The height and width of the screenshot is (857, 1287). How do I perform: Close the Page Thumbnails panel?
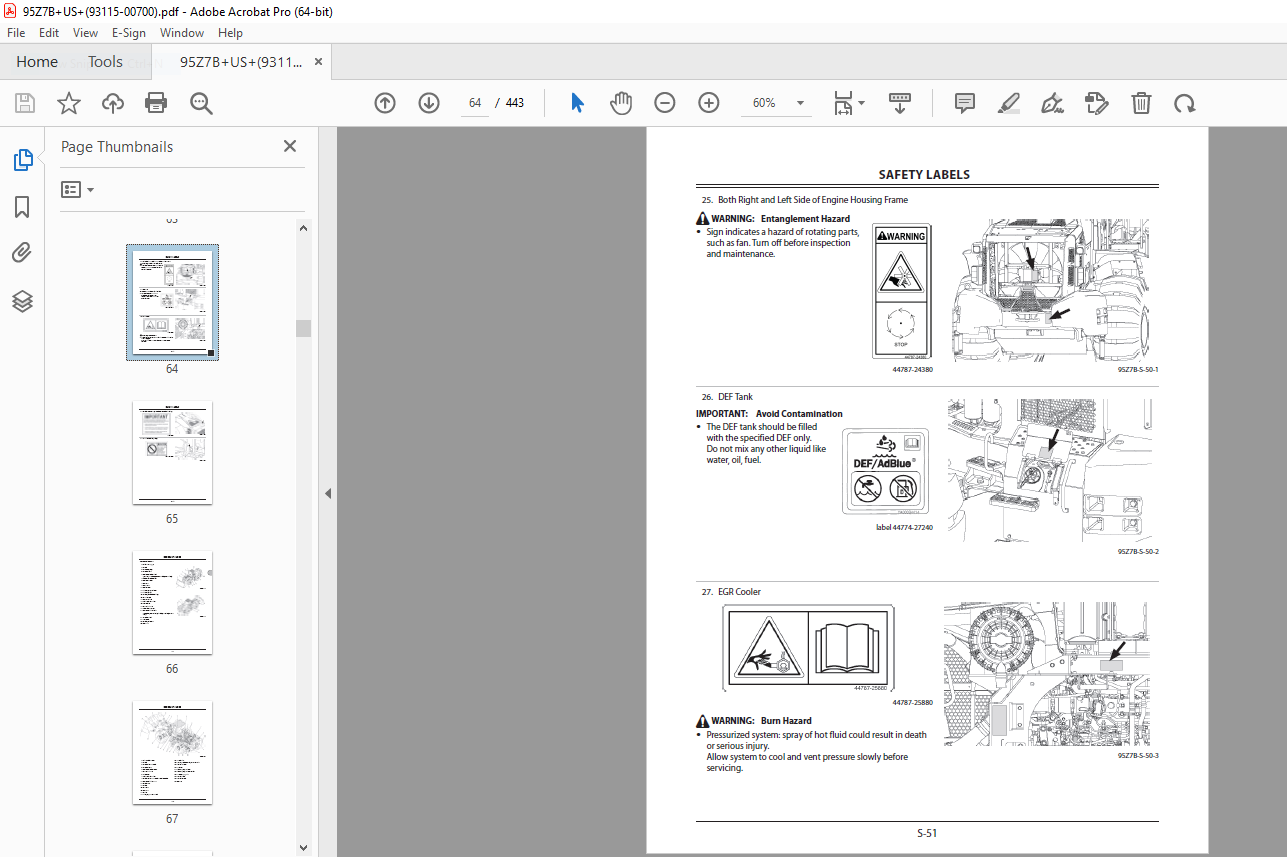point(290,146)
